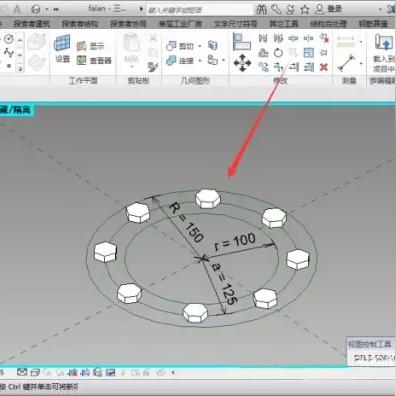Click the star favorites icon in title bar
396x396 pixels.
coord(304,9)
